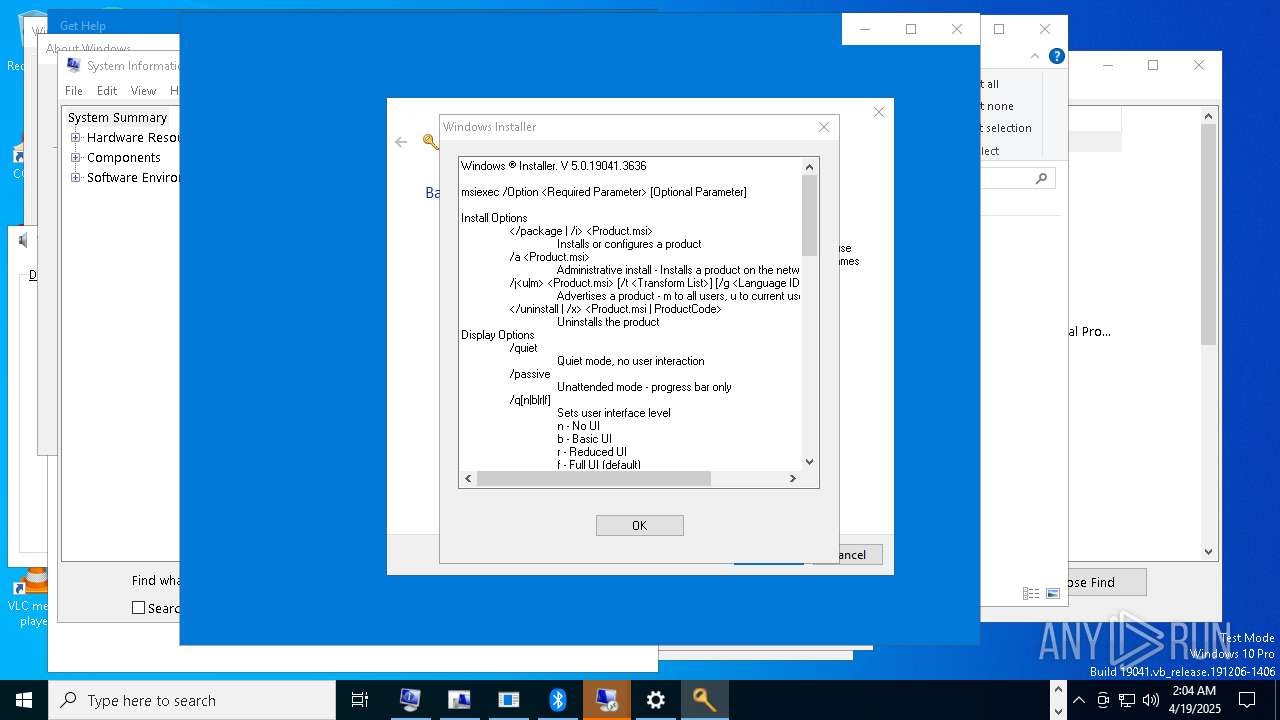Click the About Windows window title

88,49
